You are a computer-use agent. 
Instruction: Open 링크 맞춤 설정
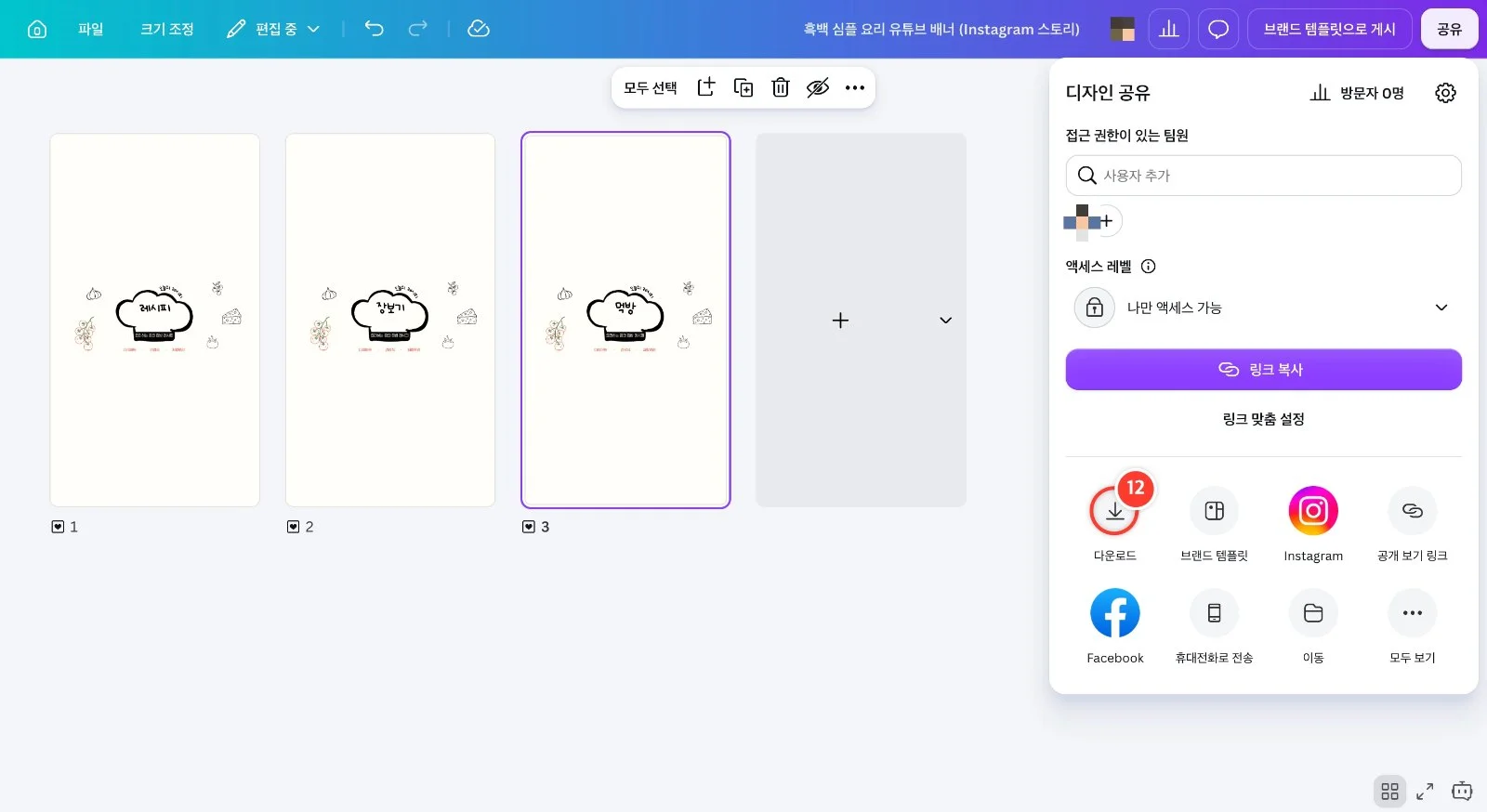point(1263,419)
